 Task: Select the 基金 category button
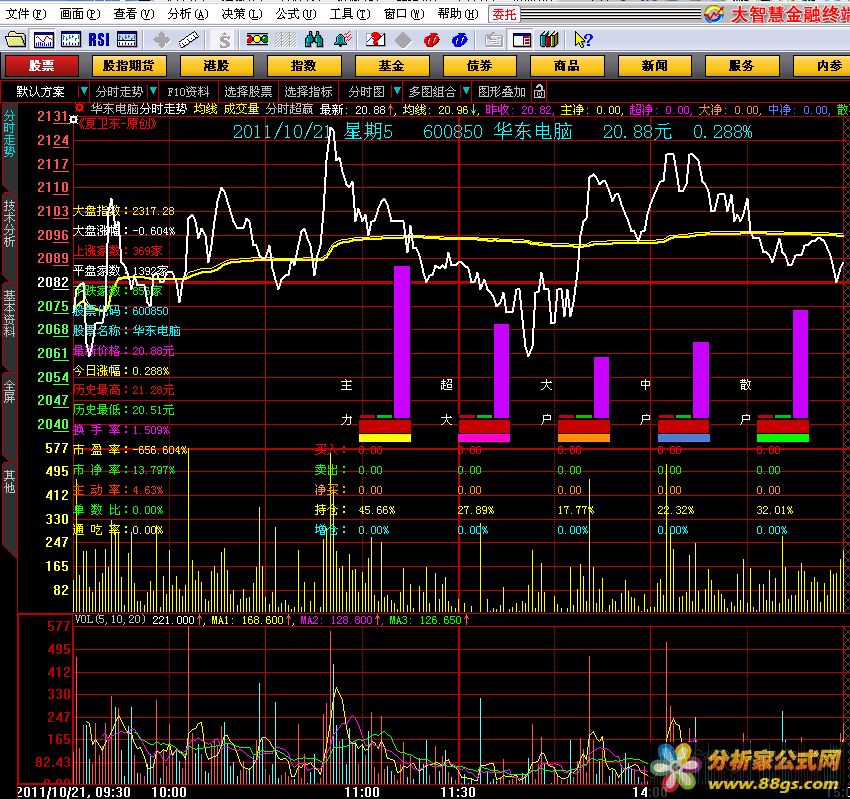point(391,66)
